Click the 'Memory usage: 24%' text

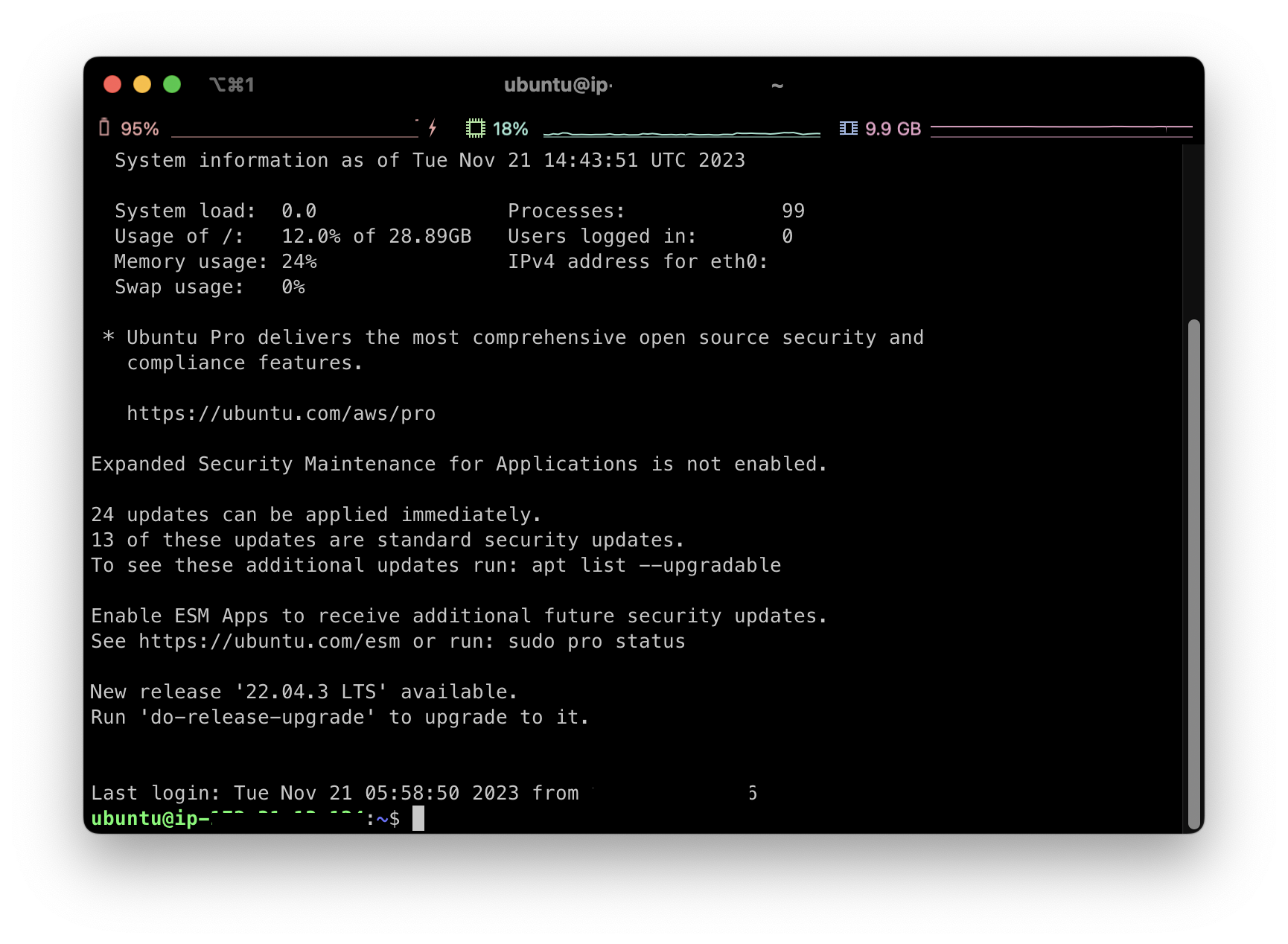(215, 261)
